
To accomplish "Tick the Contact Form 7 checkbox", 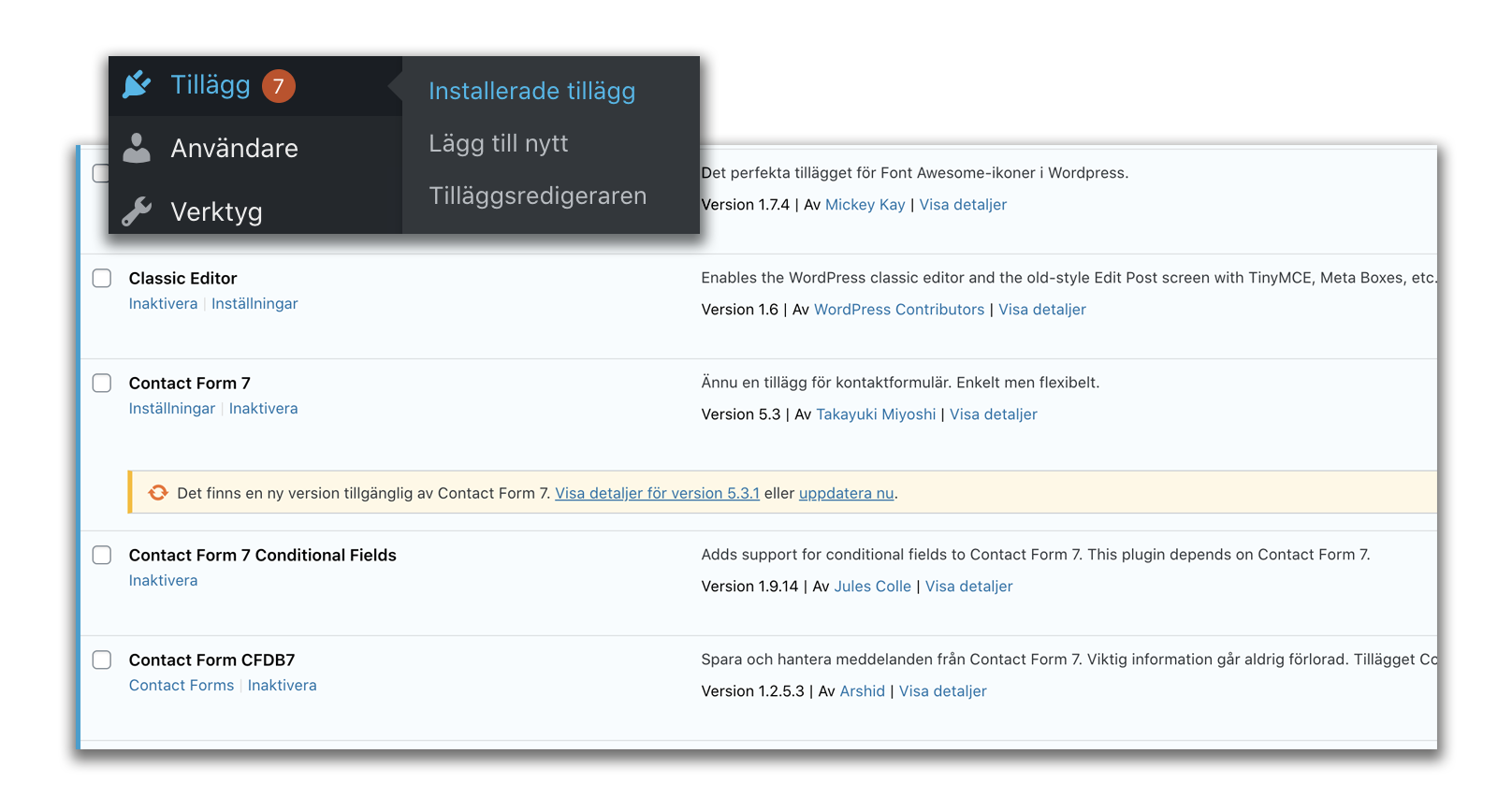I will point(102,383).
